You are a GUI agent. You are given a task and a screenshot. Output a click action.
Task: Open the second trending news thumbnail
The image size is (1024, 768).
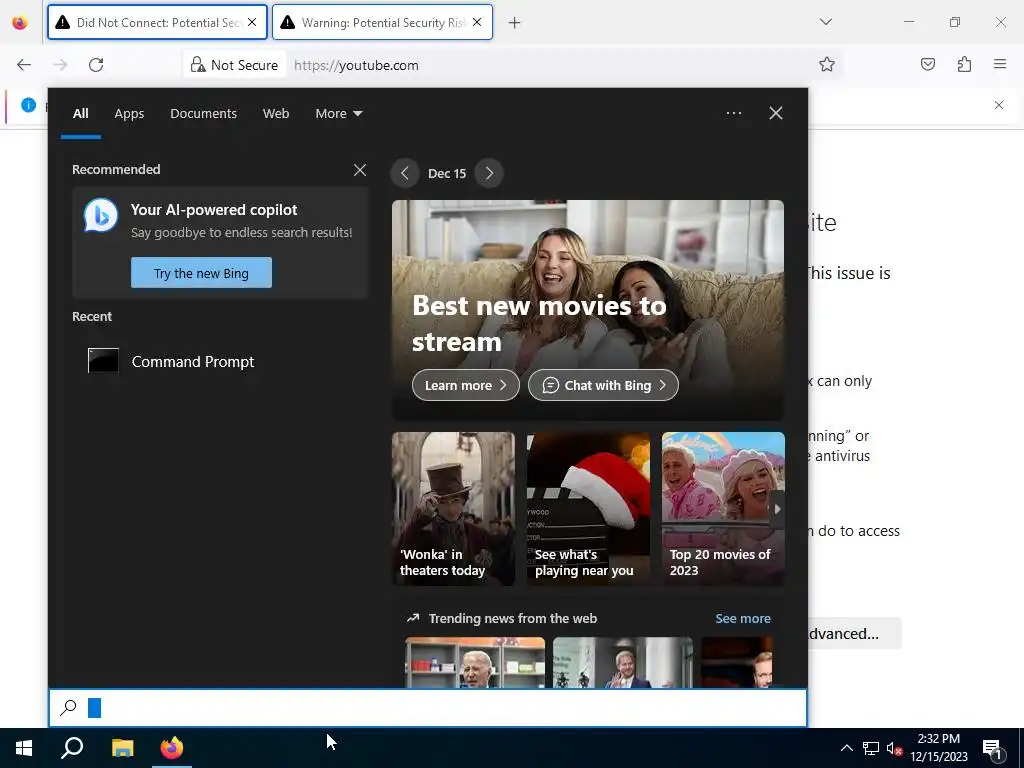pos(623,662)
